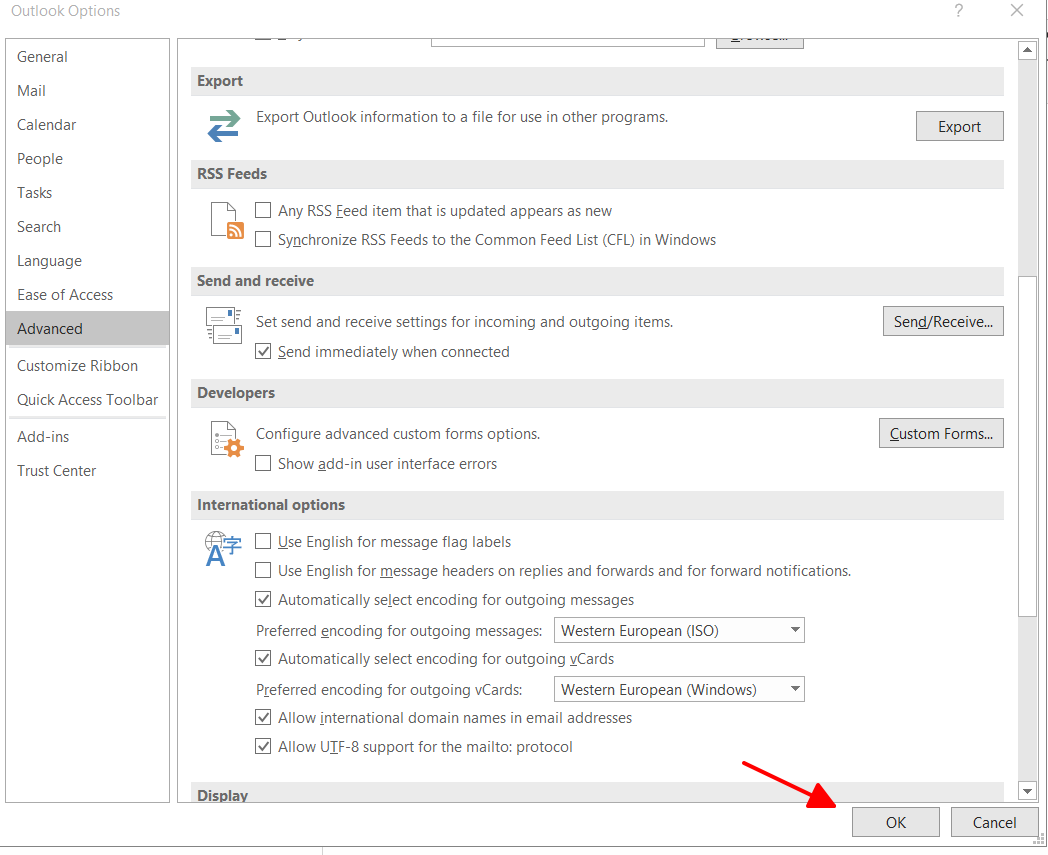Enable Show add-in user interface errors
The image size is (1048, 855).
click(263, 463)
